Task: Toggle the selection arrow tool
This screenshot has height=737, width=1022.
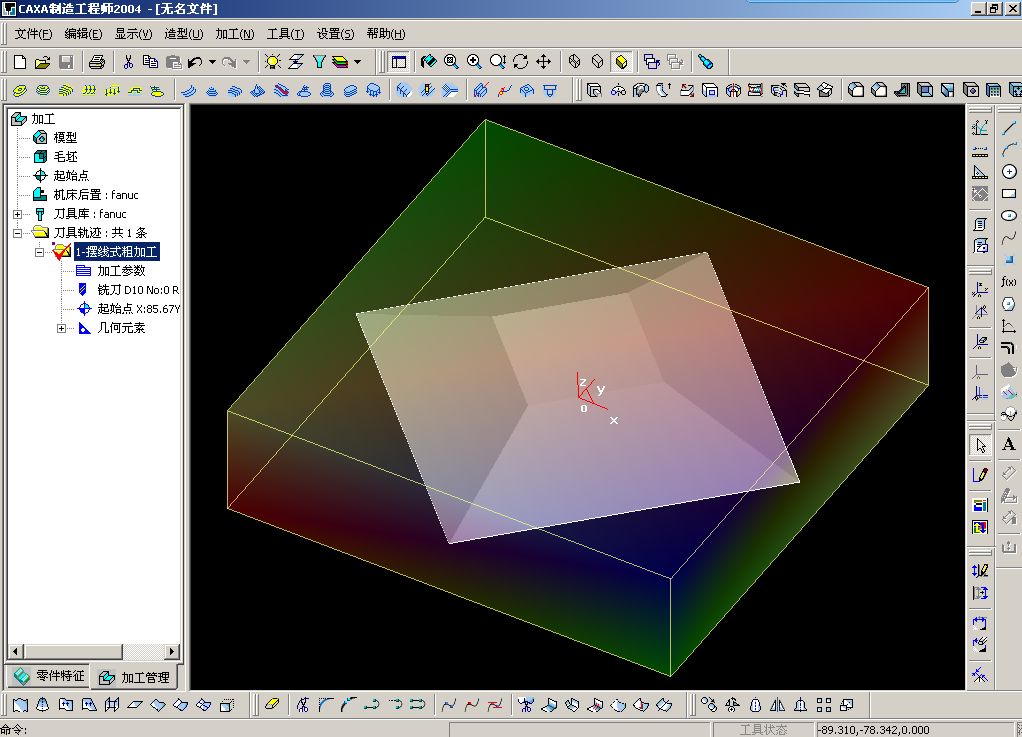Action: click(x=980, y=446)
